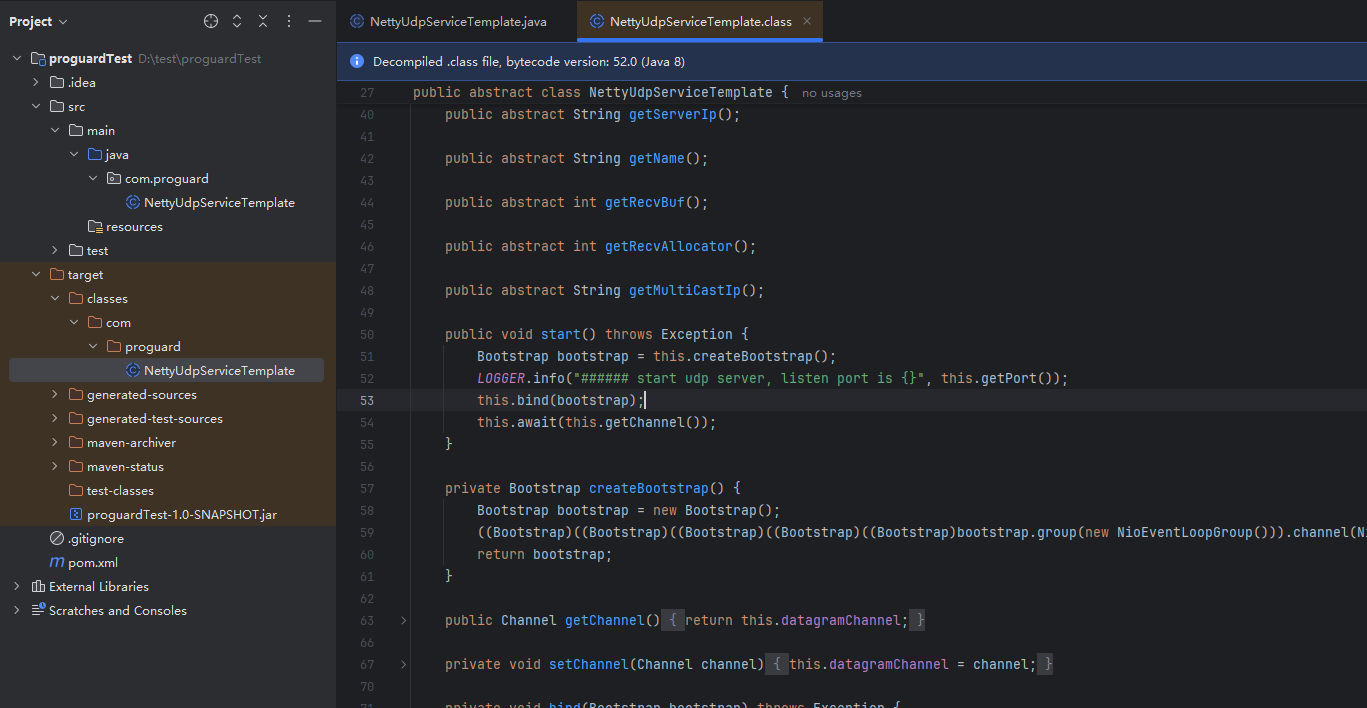This screenshot has height=708, width=1367.
Task: Click getMultiCastIp method name
Action: 684,291
